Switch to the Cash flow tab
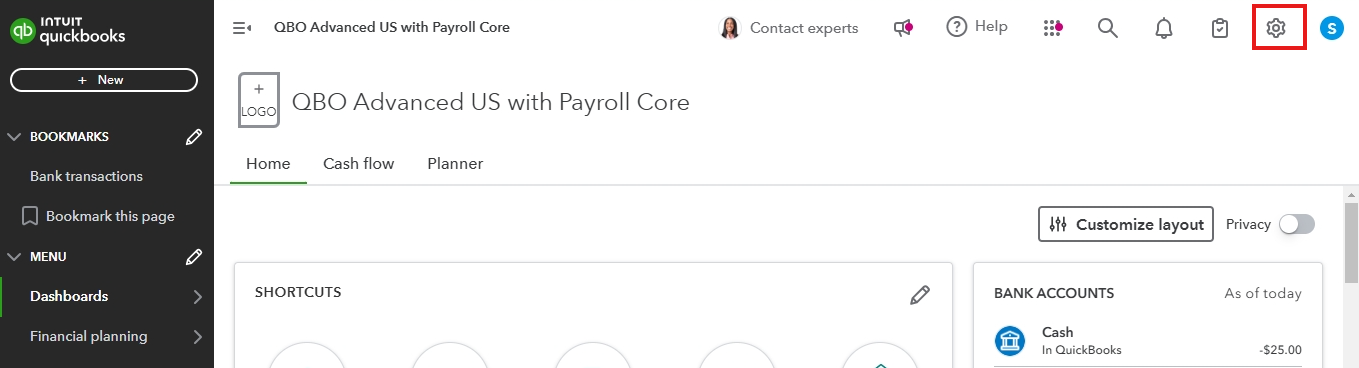Image resolution: width=1359 pixels, height=368 pixels. [358, 163]
